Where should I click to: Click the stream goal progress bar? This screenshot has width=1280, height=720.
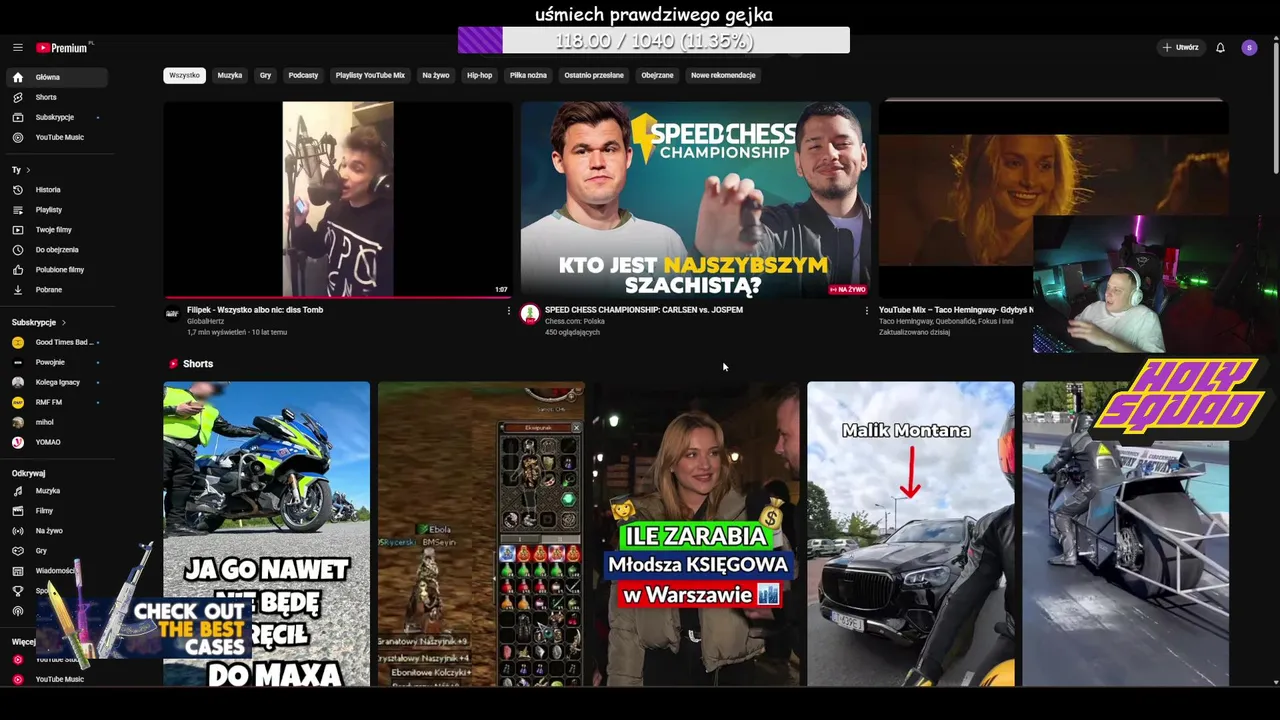tap(654, 40)
